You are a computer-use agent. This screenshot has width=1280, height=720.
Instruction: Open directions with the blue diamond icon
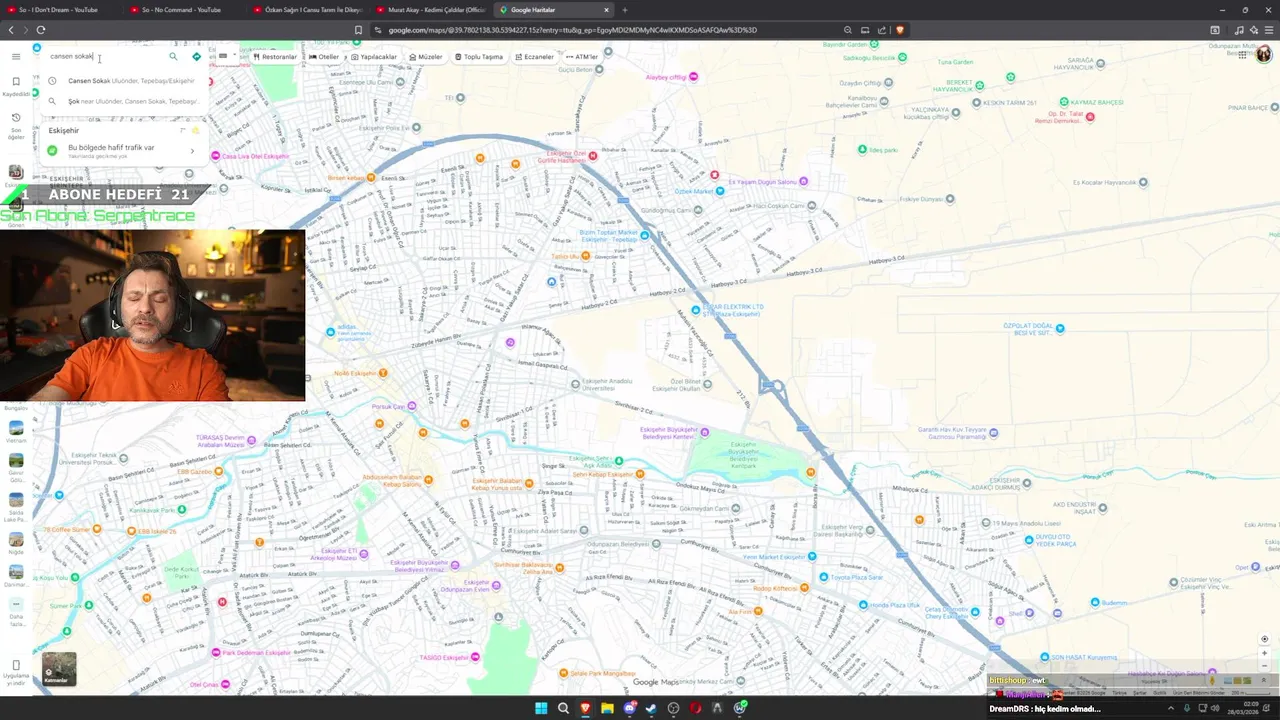[196, 56]
